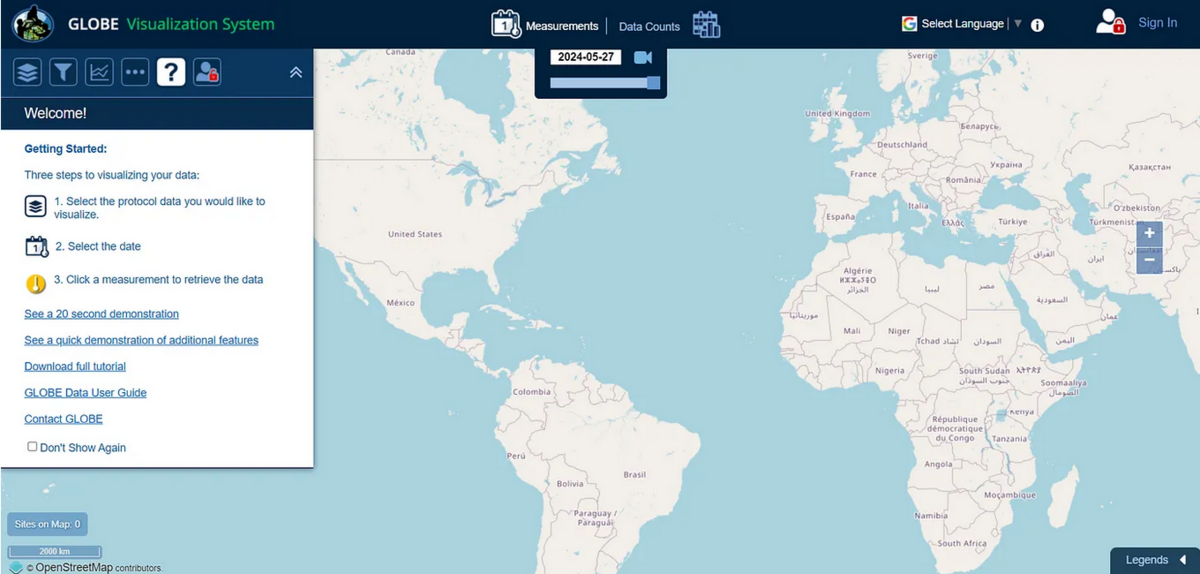Click the GLOBE logo icon

coord(33,23)
